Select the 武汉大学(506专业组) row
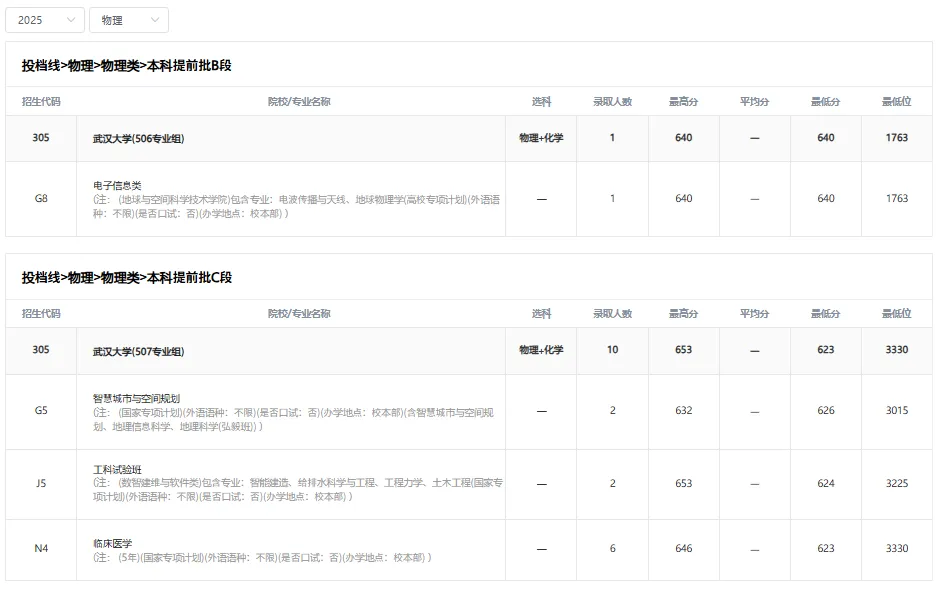This screenshot has height=592, width=942. click(469, 138)
